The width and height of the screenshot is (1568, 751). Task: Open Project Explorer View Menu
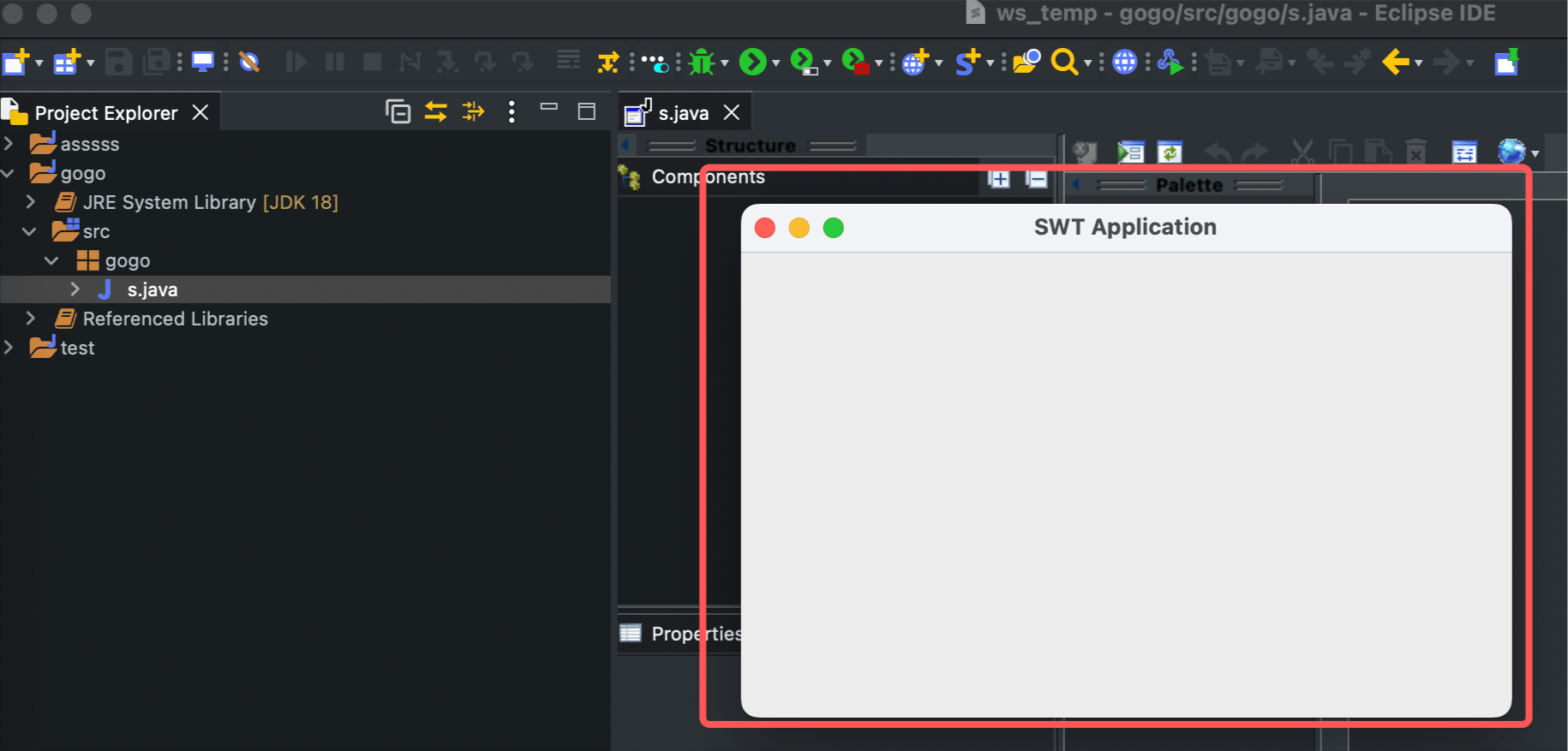512,111
